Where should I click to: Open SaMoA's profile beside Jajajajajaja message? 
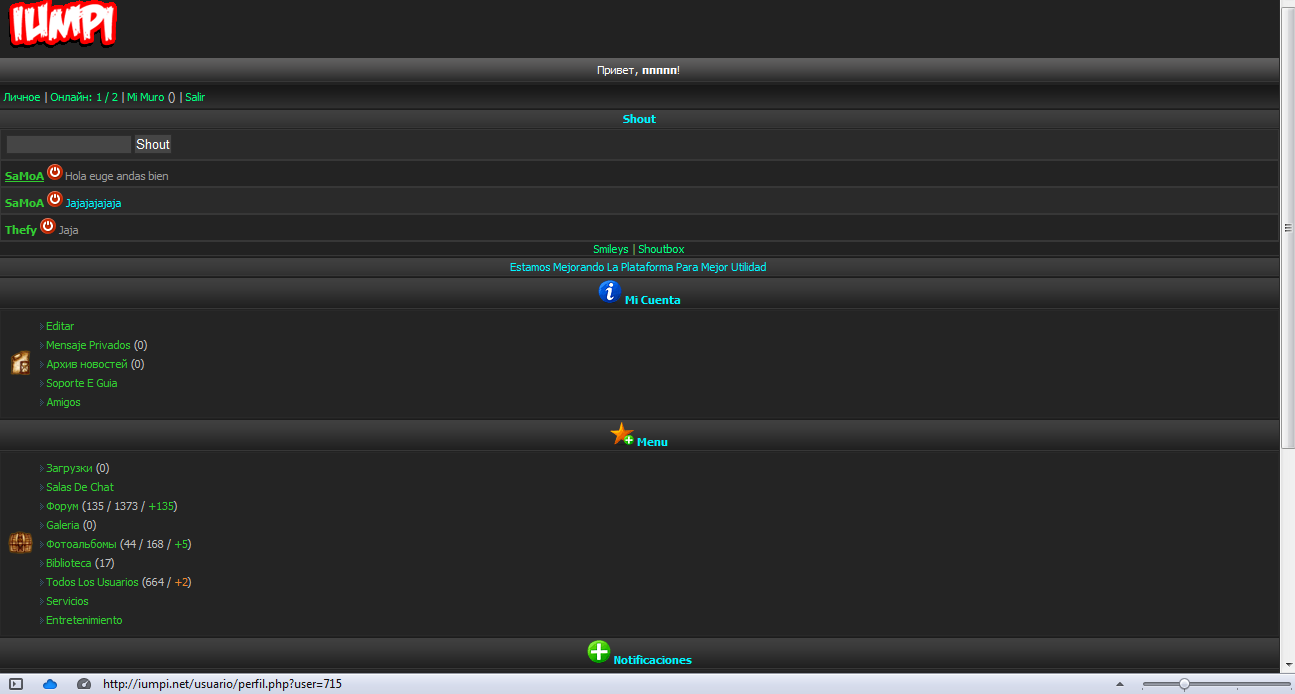pos(24,203)
